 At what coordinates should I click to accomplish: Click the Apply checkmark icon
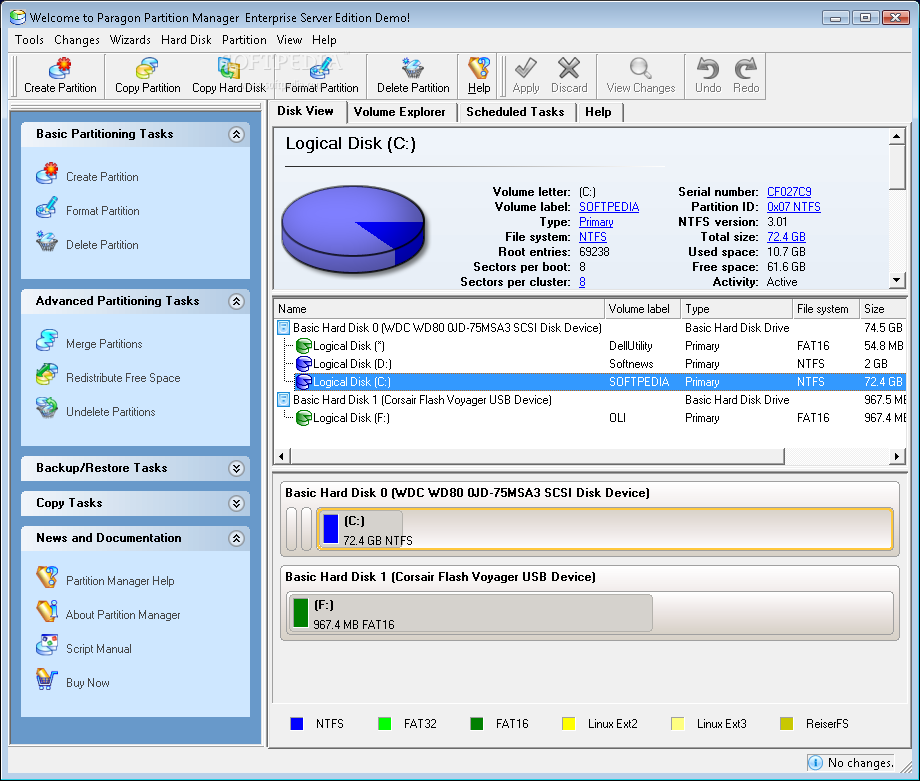526,69
